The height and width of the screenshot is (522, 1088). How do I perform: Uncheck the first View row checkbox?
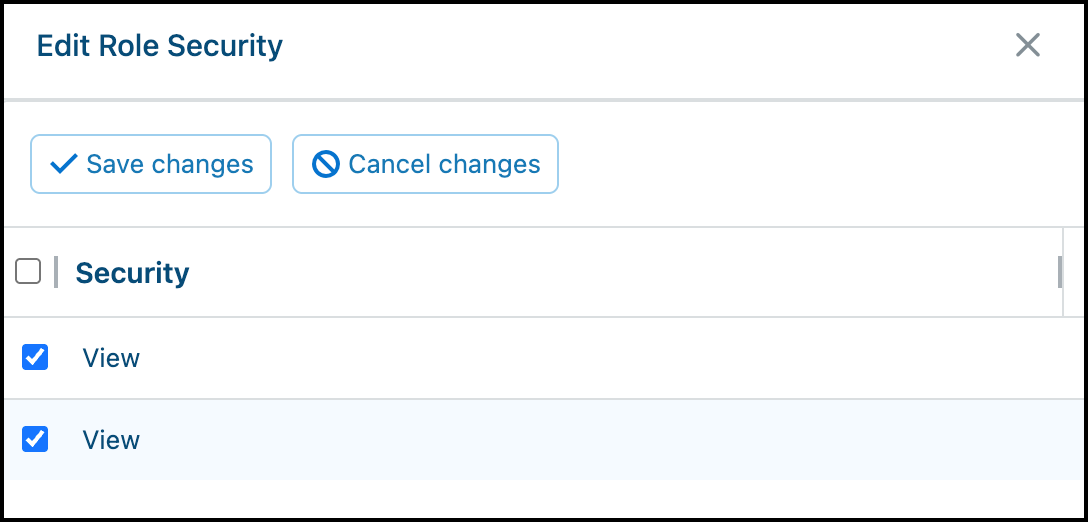35,357
